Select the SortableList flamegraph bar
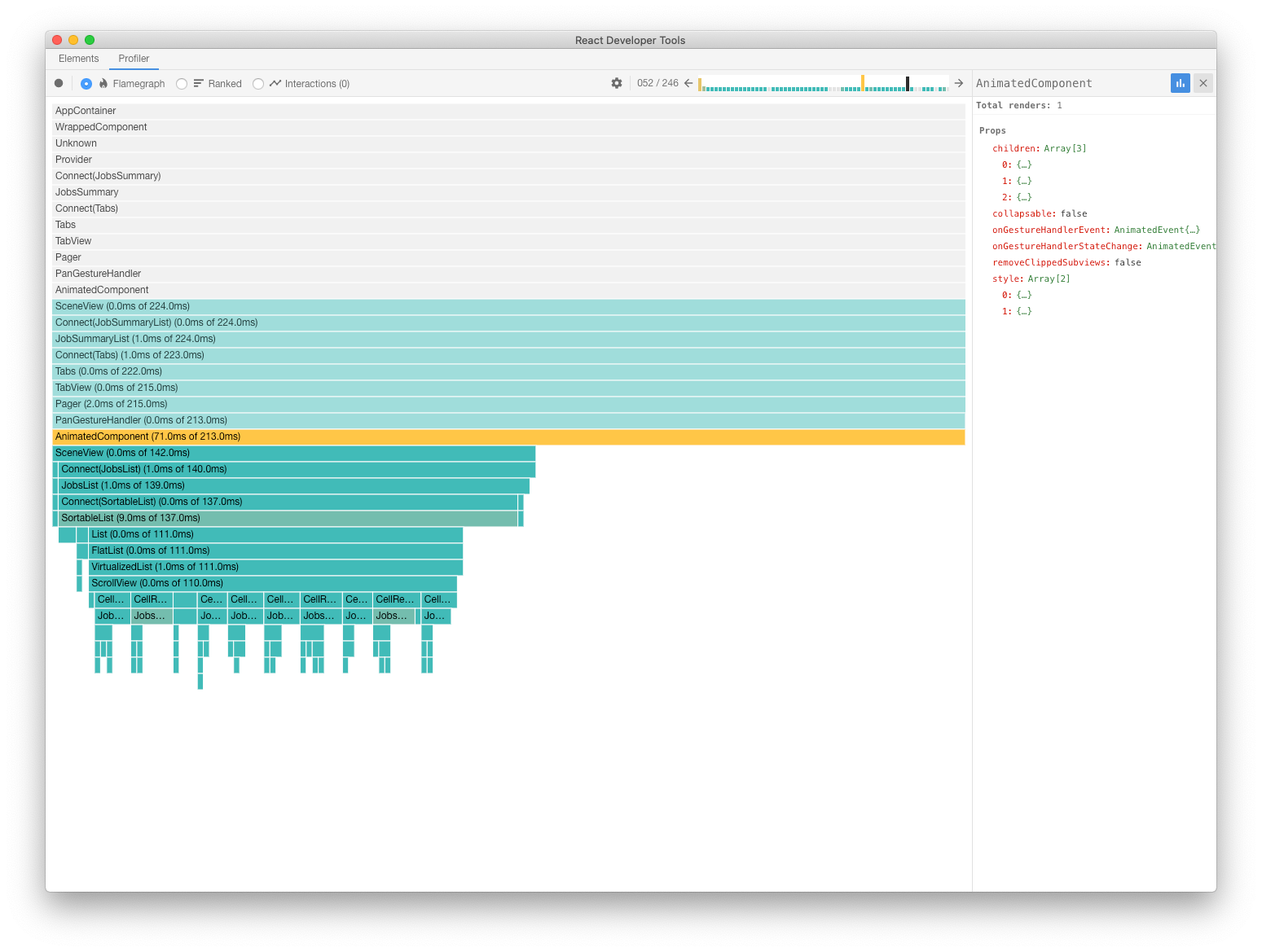This screenshot has width=1262, height=952. coord(244,517)
